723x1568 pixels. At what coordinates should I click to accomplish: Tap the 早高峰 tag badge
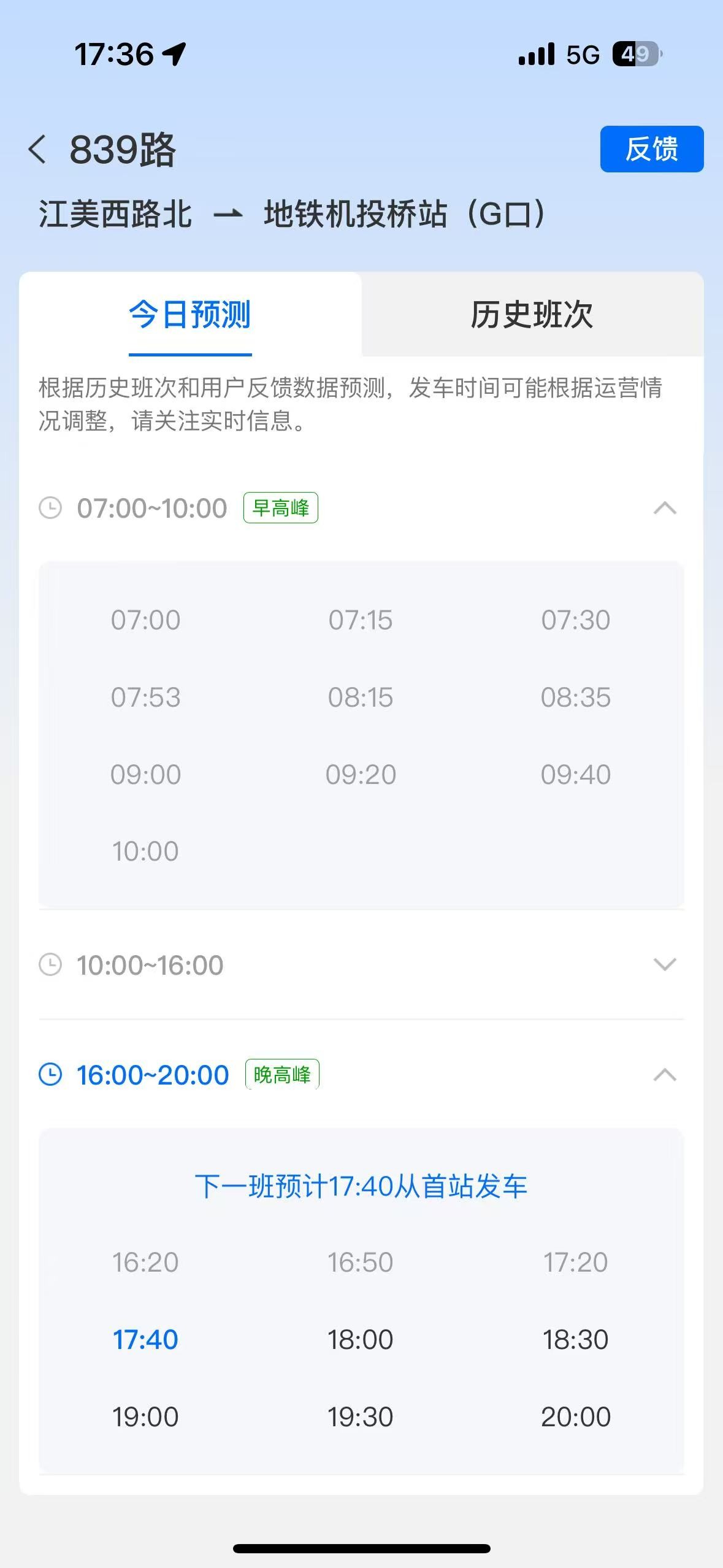(281, 508)
